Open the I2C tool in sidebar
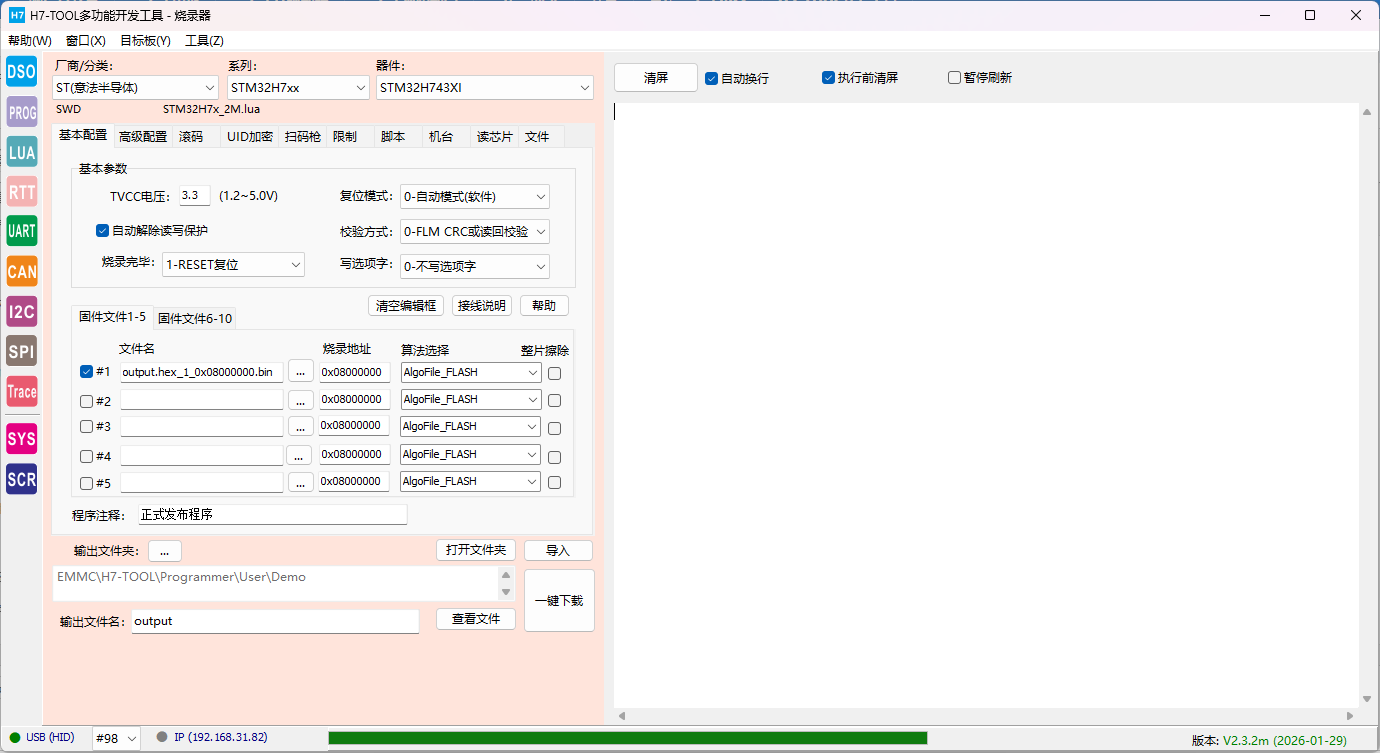The height and width of the screenshot is (753, 1380). (21, 311)
